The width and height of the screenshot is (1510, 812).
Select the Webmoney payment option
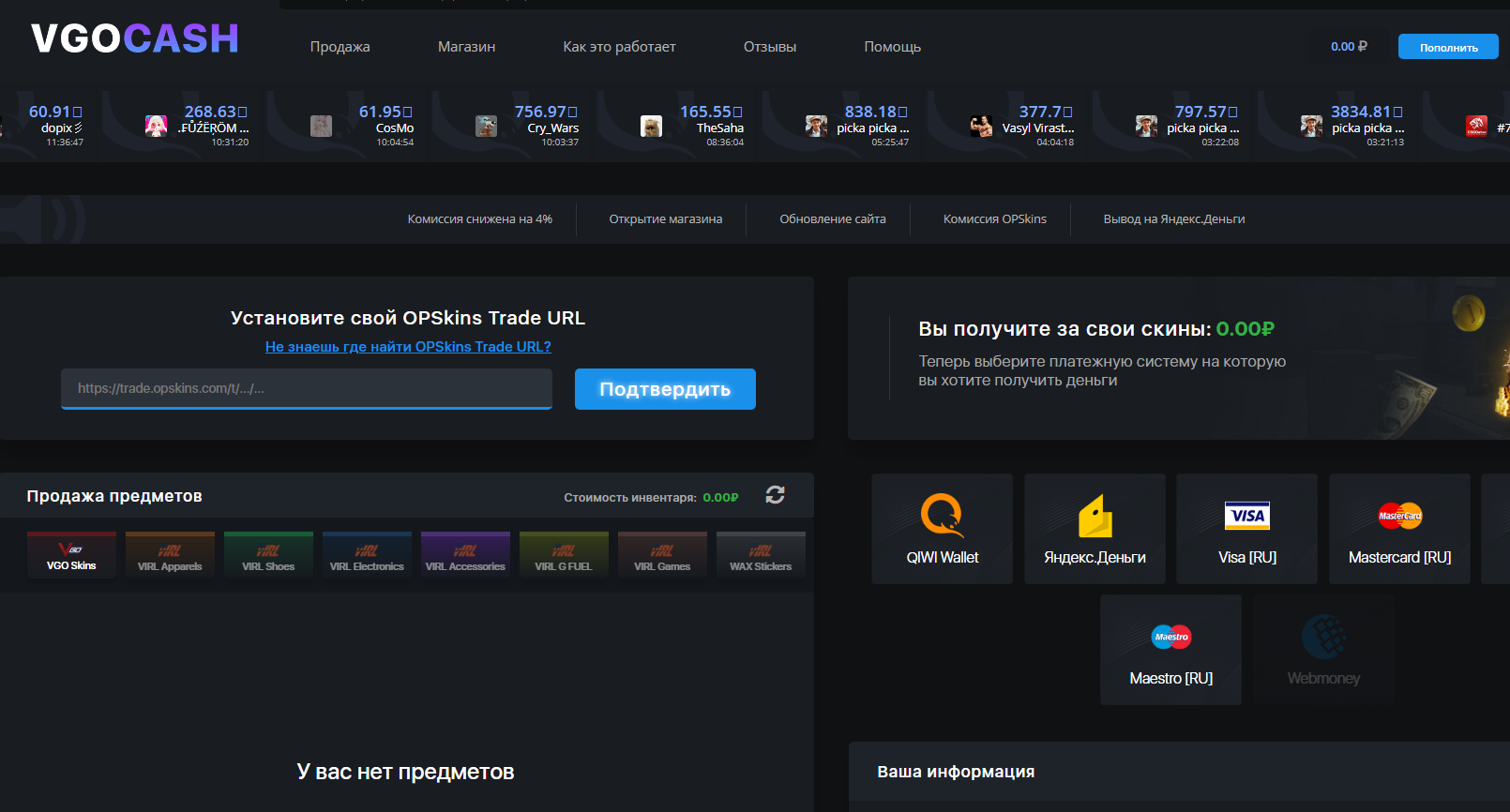click(1323, 650)
